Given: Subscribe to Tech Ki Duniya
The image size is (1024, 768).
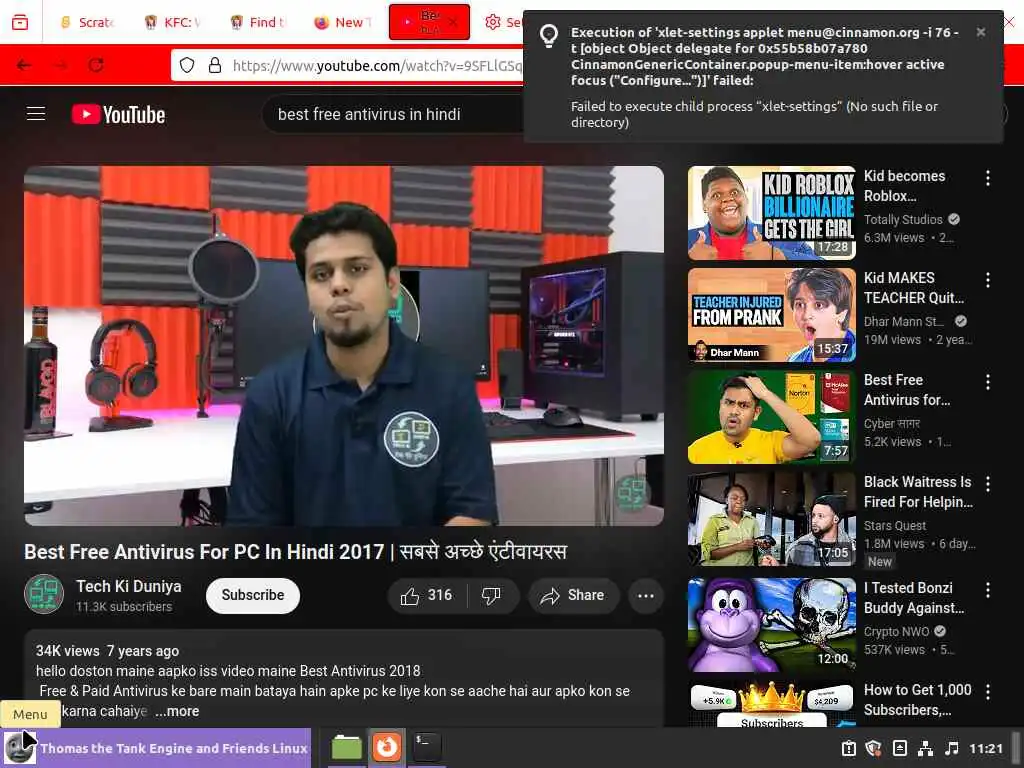Looking at the screenshot, I should coord(253,596).
